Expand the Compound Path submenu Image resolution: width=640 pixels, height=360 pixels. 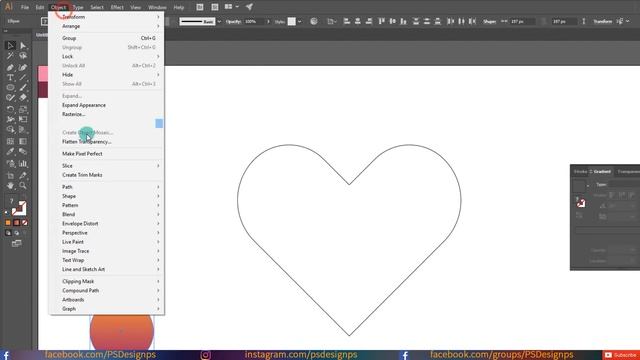107,291
